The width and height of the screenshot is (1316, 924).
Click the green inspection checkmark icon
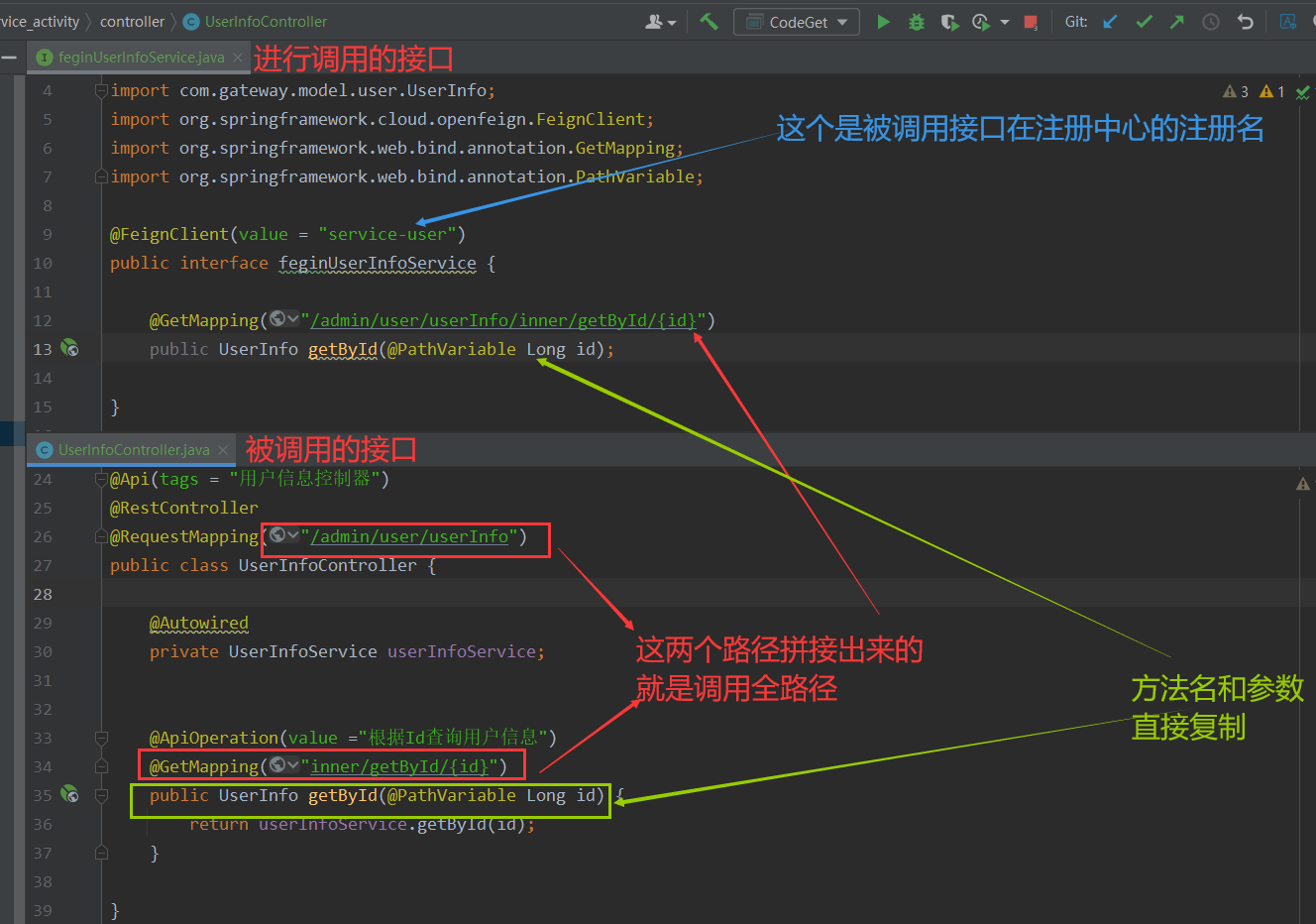(1303, 92)
